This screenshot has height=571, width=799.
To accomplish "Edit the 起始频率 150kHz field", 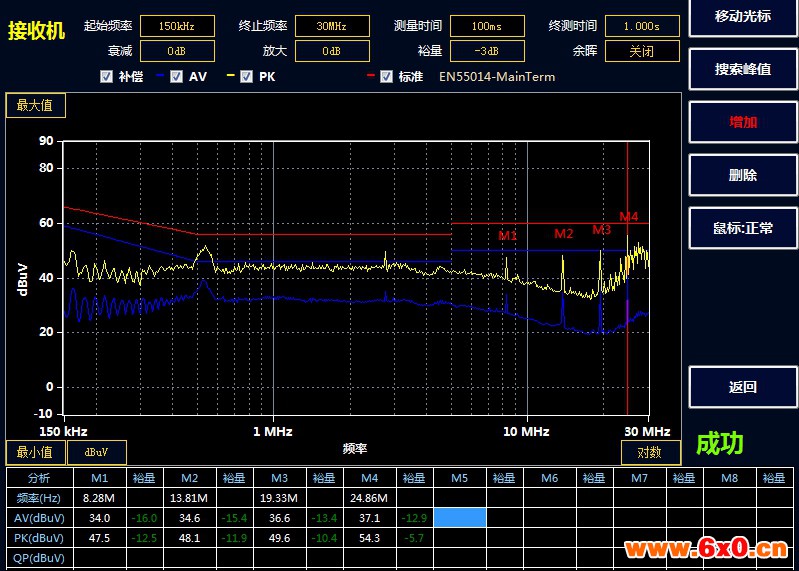I will click(x=177, y=26).
